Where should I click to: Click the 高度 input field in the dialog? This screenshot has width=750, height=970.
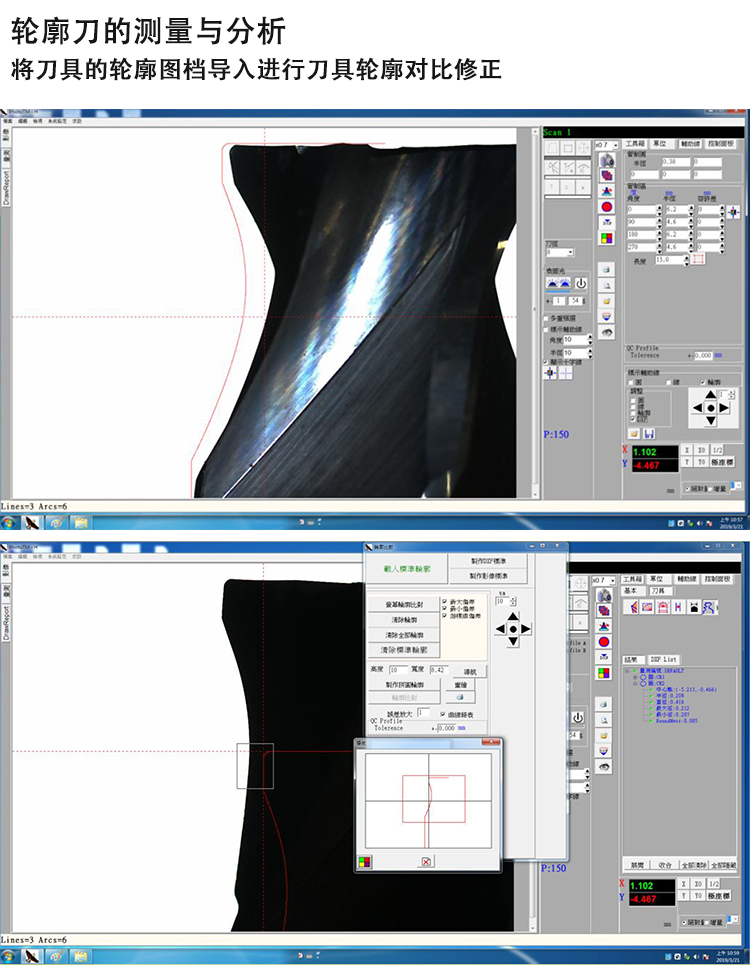395,669
